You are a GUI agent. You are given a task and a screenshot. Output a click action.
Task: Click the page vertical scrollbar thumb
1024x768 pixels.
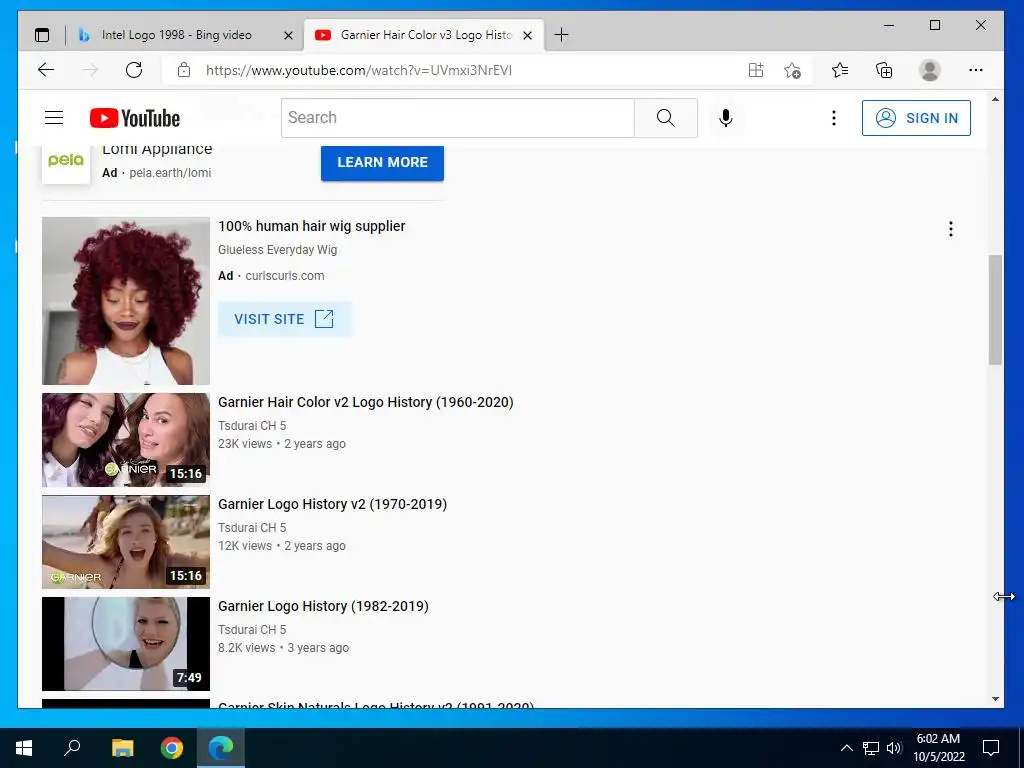[x=995, y=310]
